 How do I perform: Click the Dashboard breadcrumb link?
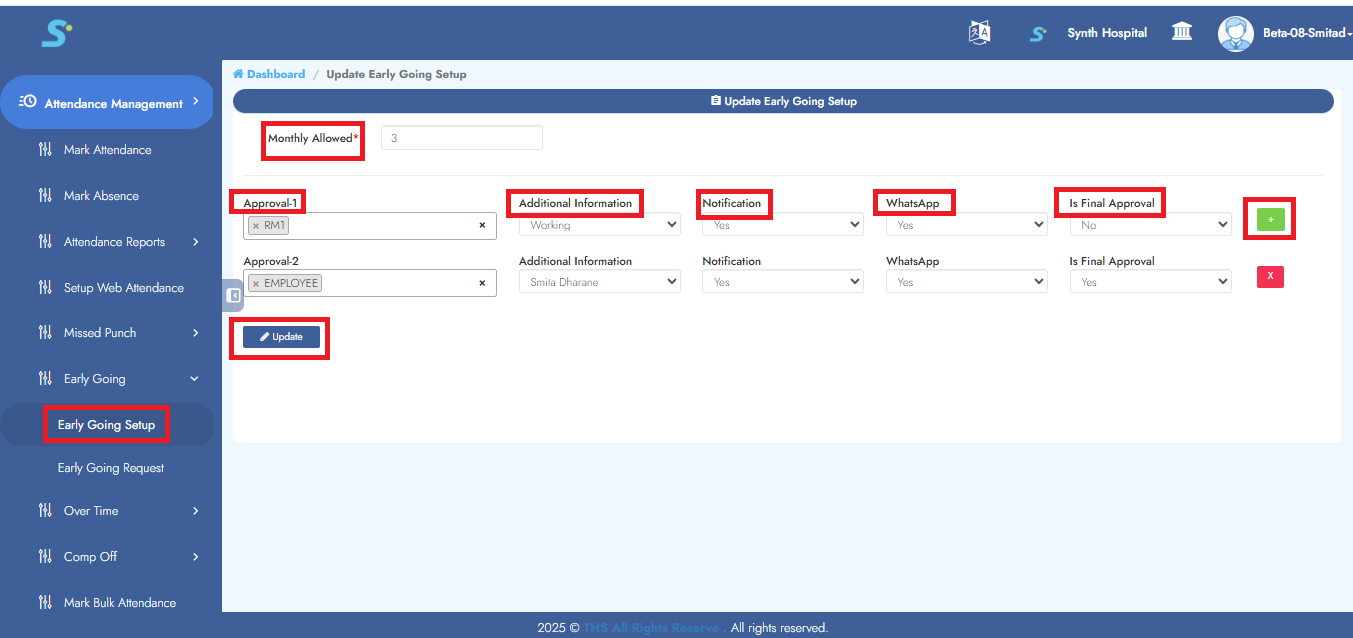[275, 74]
